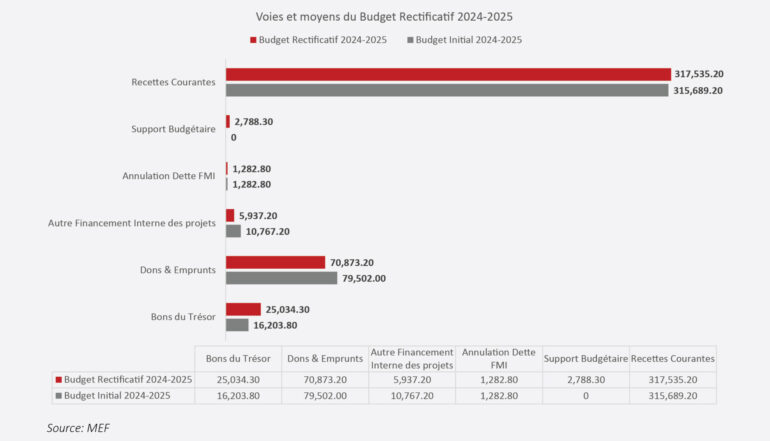Select the grey Dons & Emprunts bar

[x=281, y=278]
